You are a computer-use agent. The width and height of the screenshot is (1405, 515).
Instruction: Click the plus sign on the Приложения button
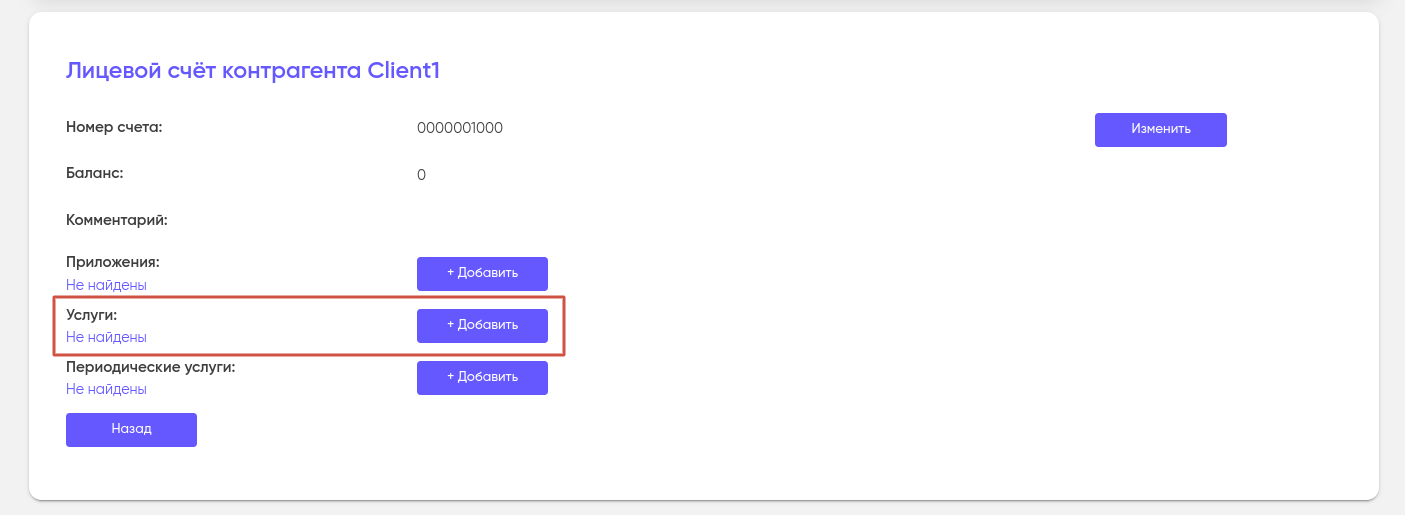pyautogui.click(x=450, y=274)
